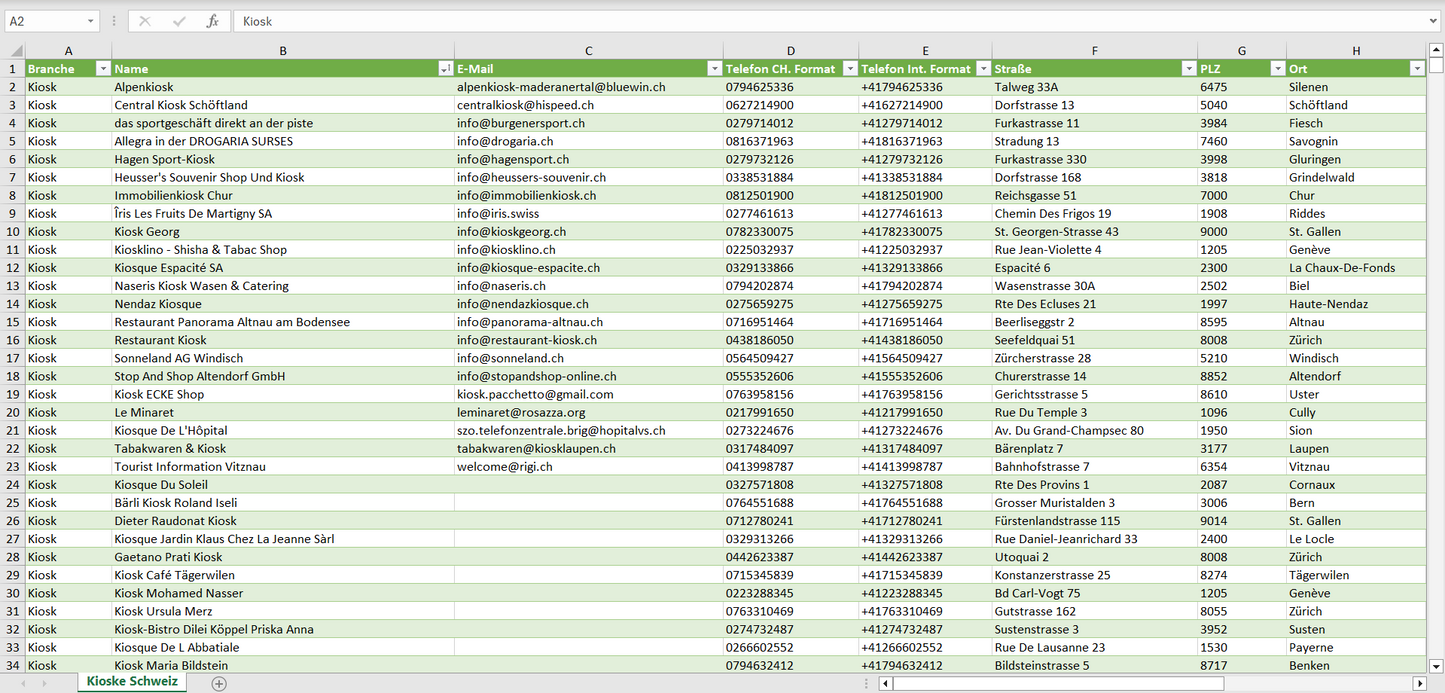
Task: Select row 15 header
Action: pyautogui.click(x=13, y=322)
